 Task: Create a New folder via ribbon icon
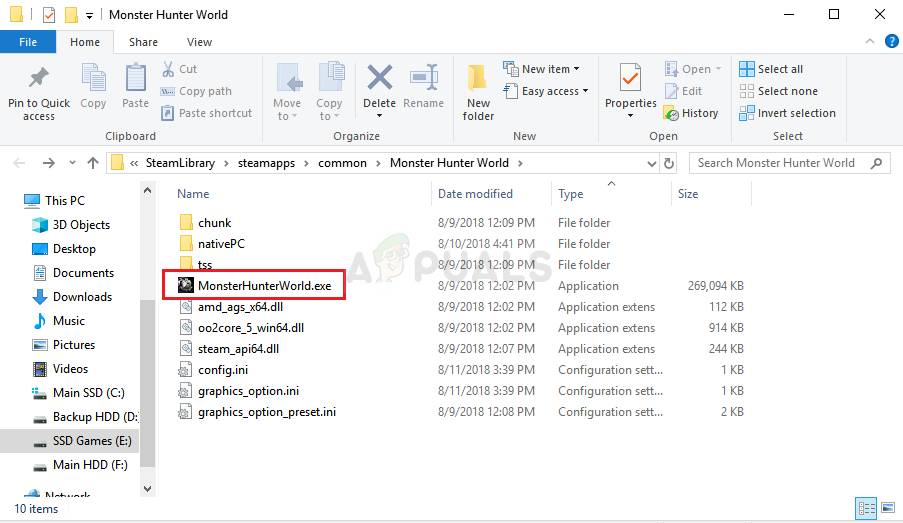pos(477,78)
